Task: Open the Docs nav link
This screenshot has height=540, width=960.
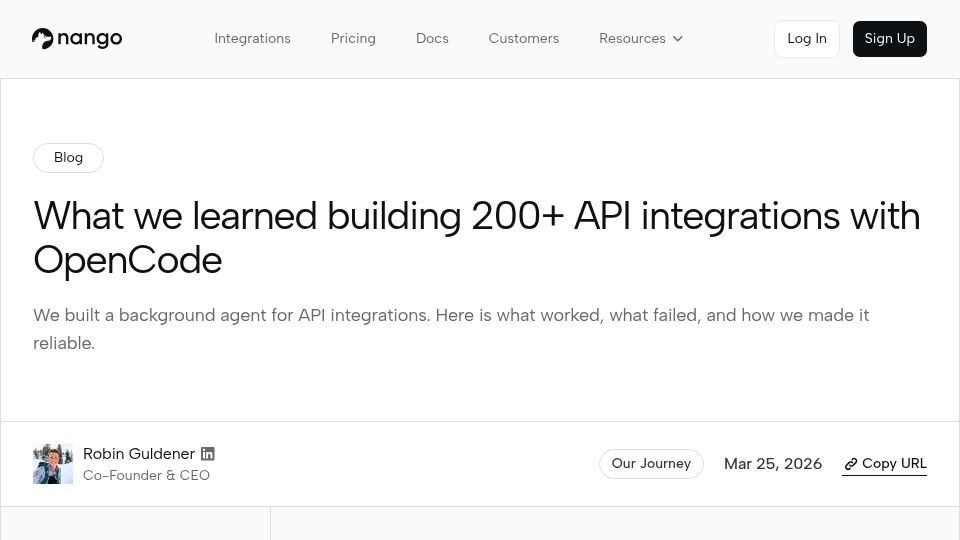Action: (x=432, y=39)
